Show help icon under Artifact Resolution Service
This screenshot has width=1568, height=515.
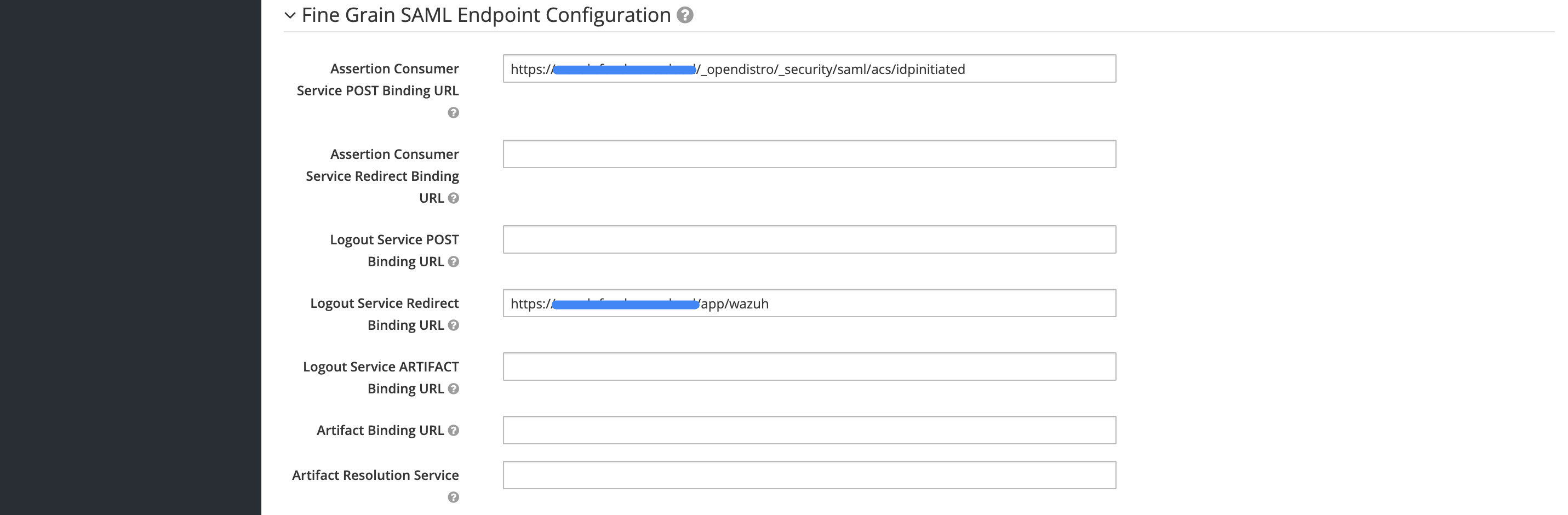[454, 497]
